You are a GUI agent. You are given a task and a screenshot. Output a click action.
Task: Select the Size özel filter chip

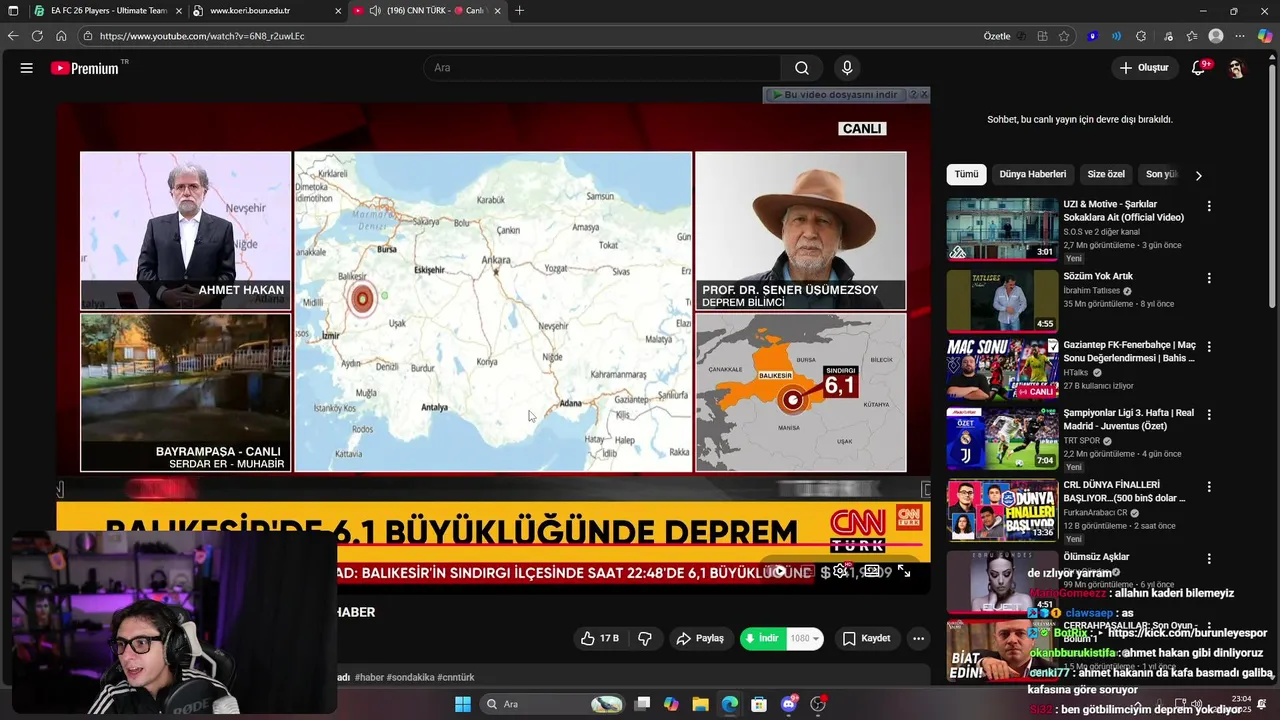(x=1106, y=174)
